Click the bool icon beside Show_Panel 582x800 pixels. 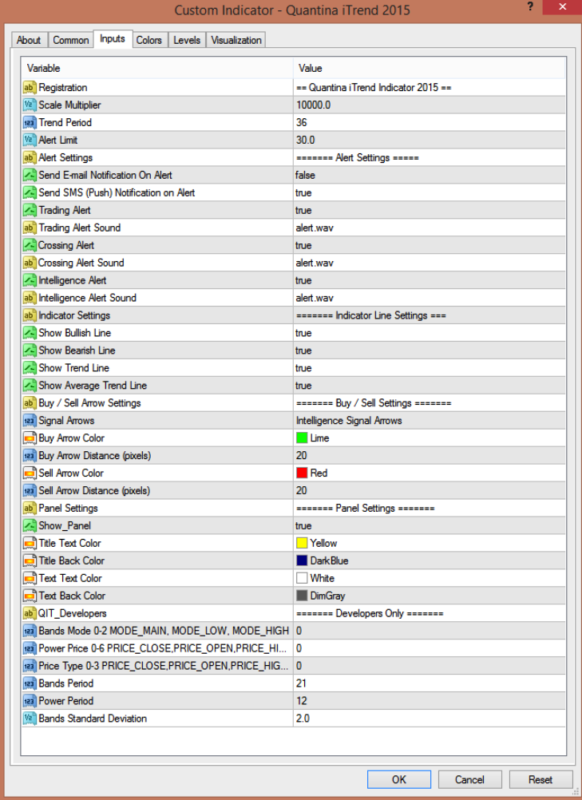point(30,526)
